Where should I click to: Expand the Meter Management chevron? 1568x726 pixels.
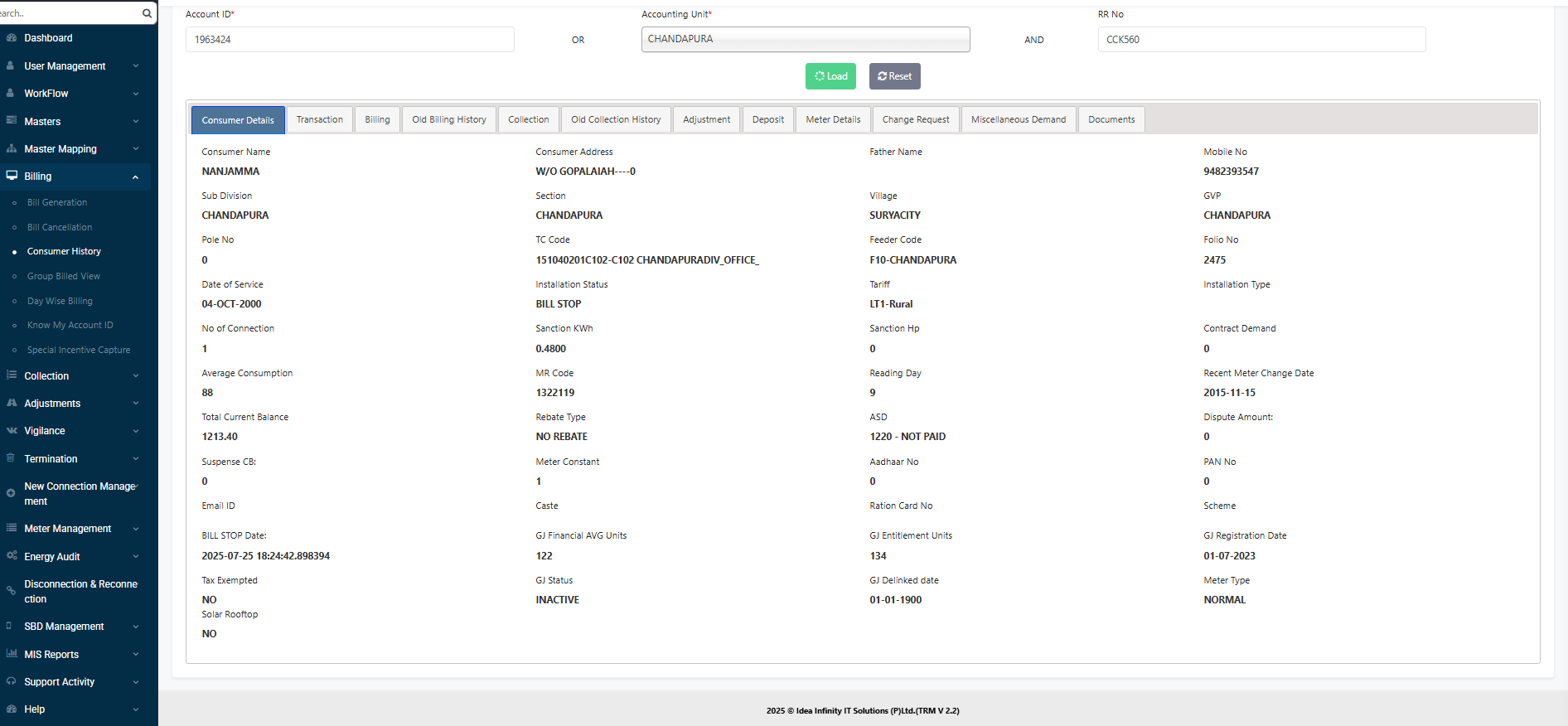coord(136,529)
